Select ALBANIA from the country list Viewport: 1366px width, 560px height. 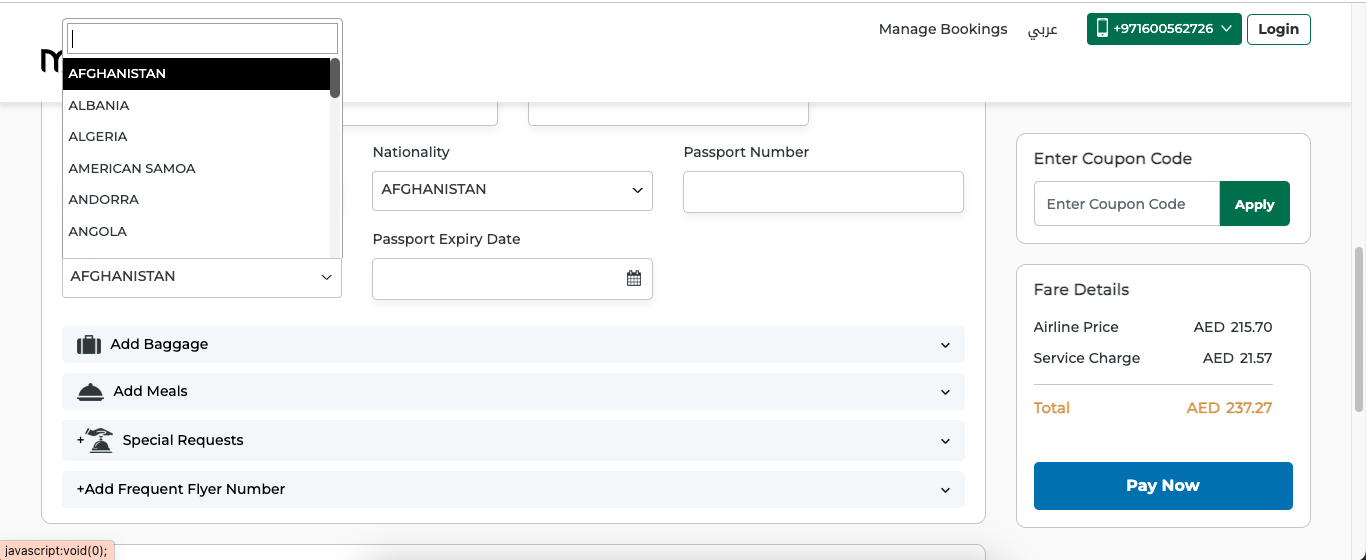point(99,105)
